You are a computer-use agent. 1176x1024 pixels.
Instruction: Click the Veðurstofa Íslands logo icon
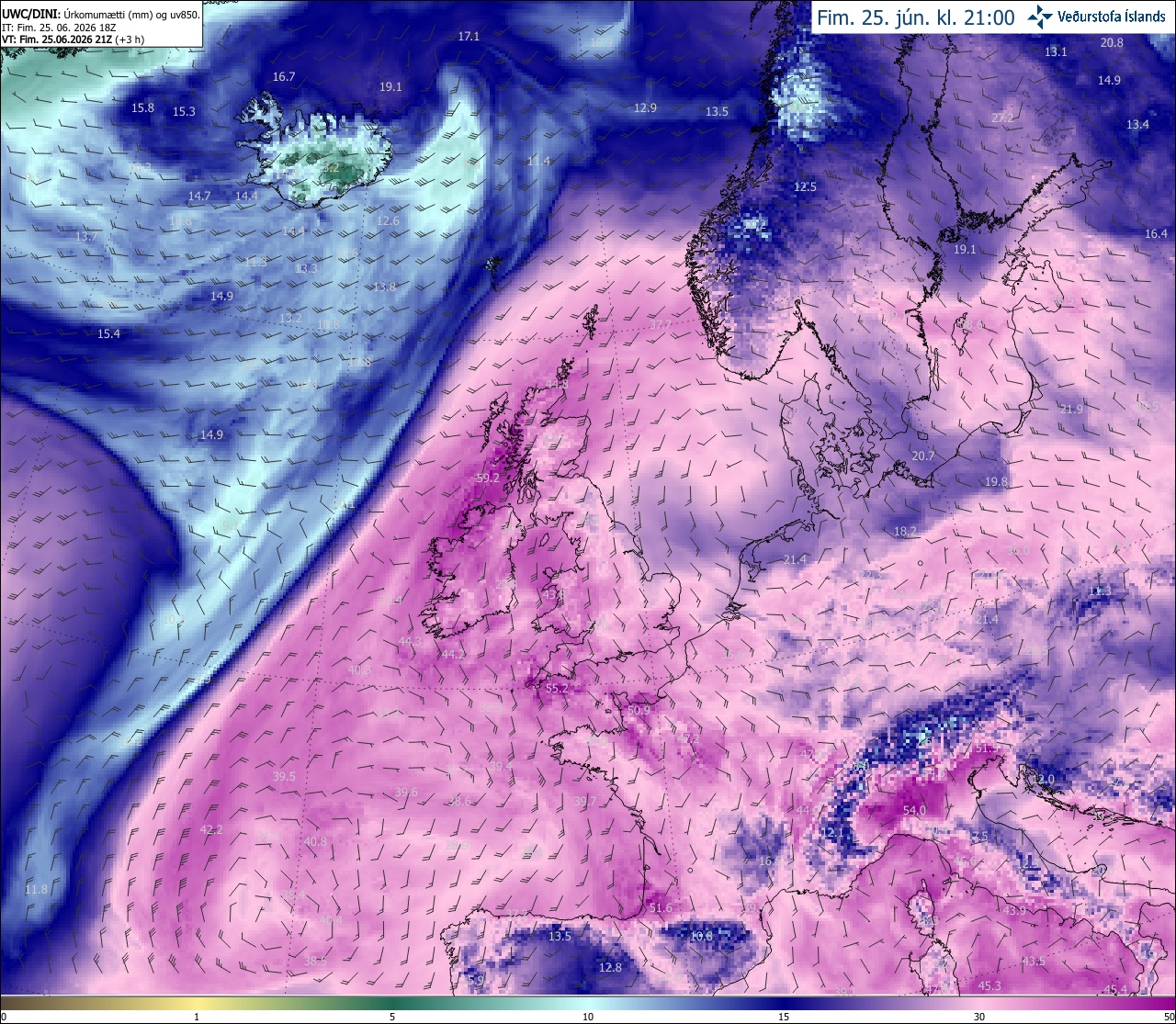coord(1040,17)
